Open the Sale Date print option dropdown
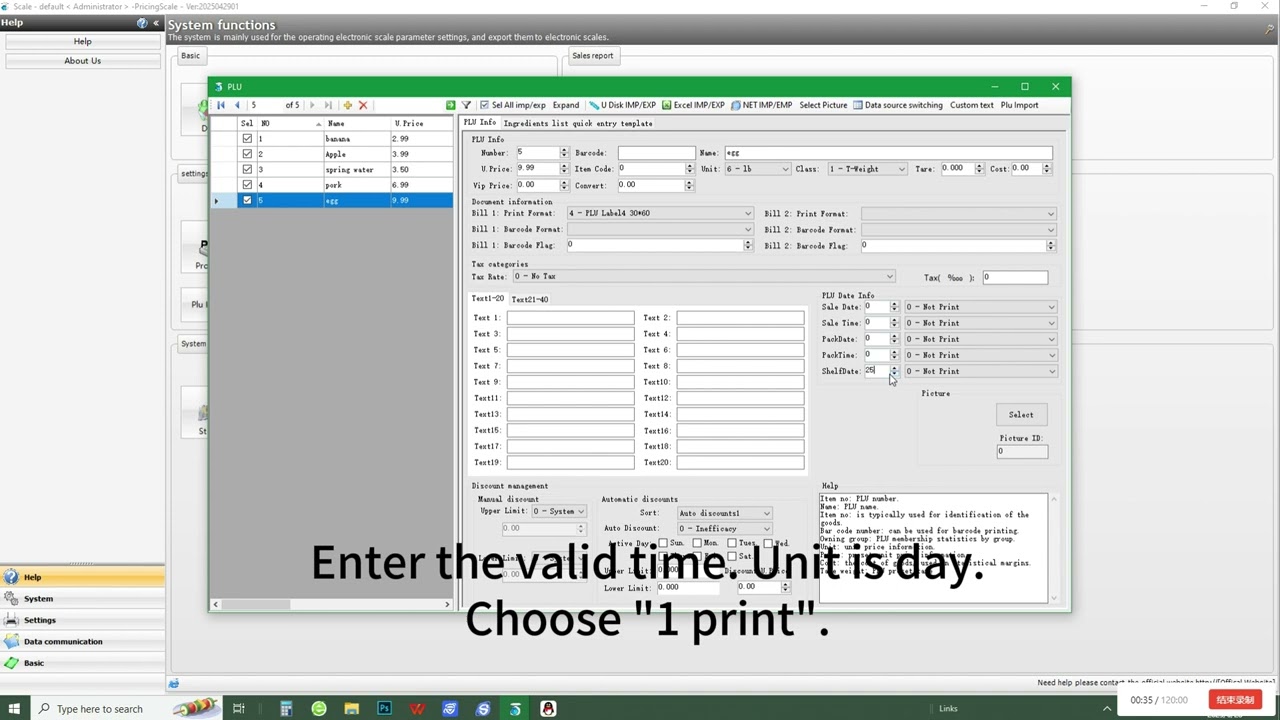Viewport: 1280px width, 720px height. pos(980,307)
